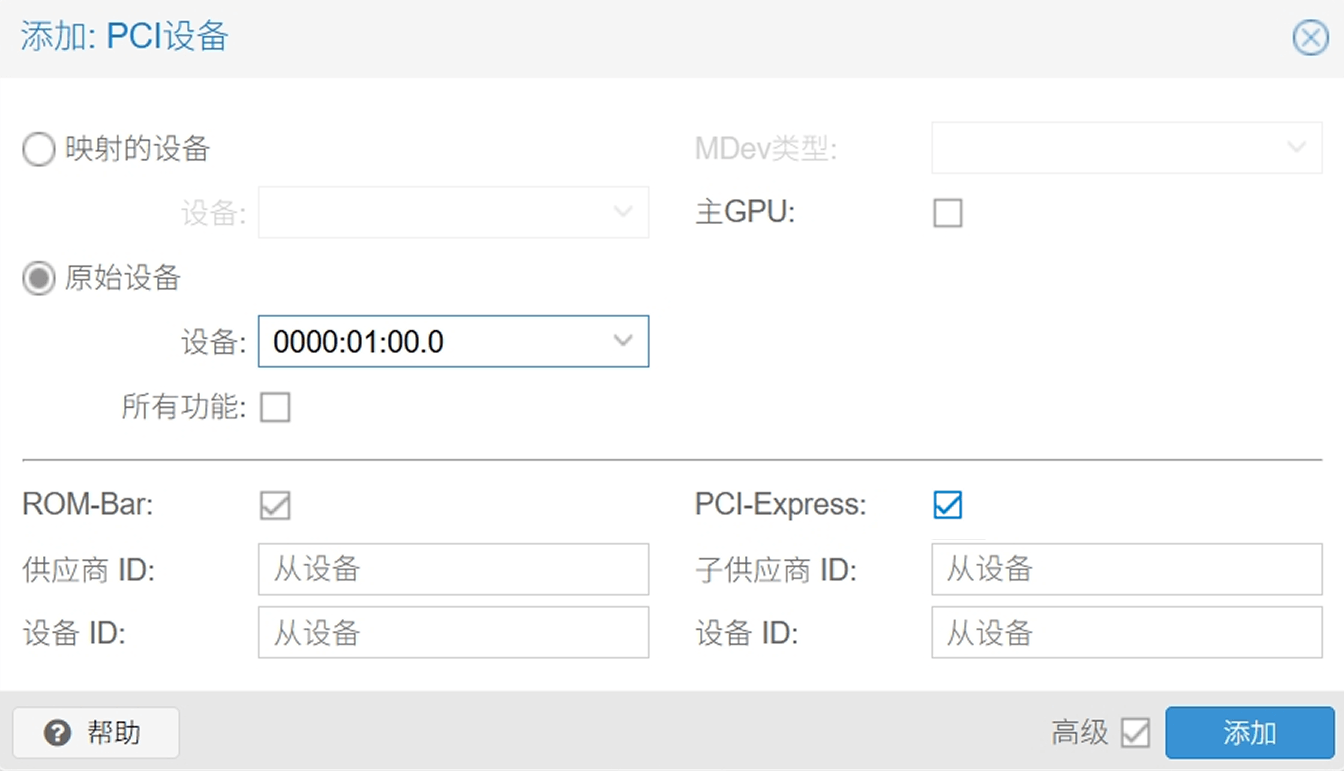Click the 子供应商 ID input field
This screenshot has width=1344, height=771.
[x=1127, y=568]
